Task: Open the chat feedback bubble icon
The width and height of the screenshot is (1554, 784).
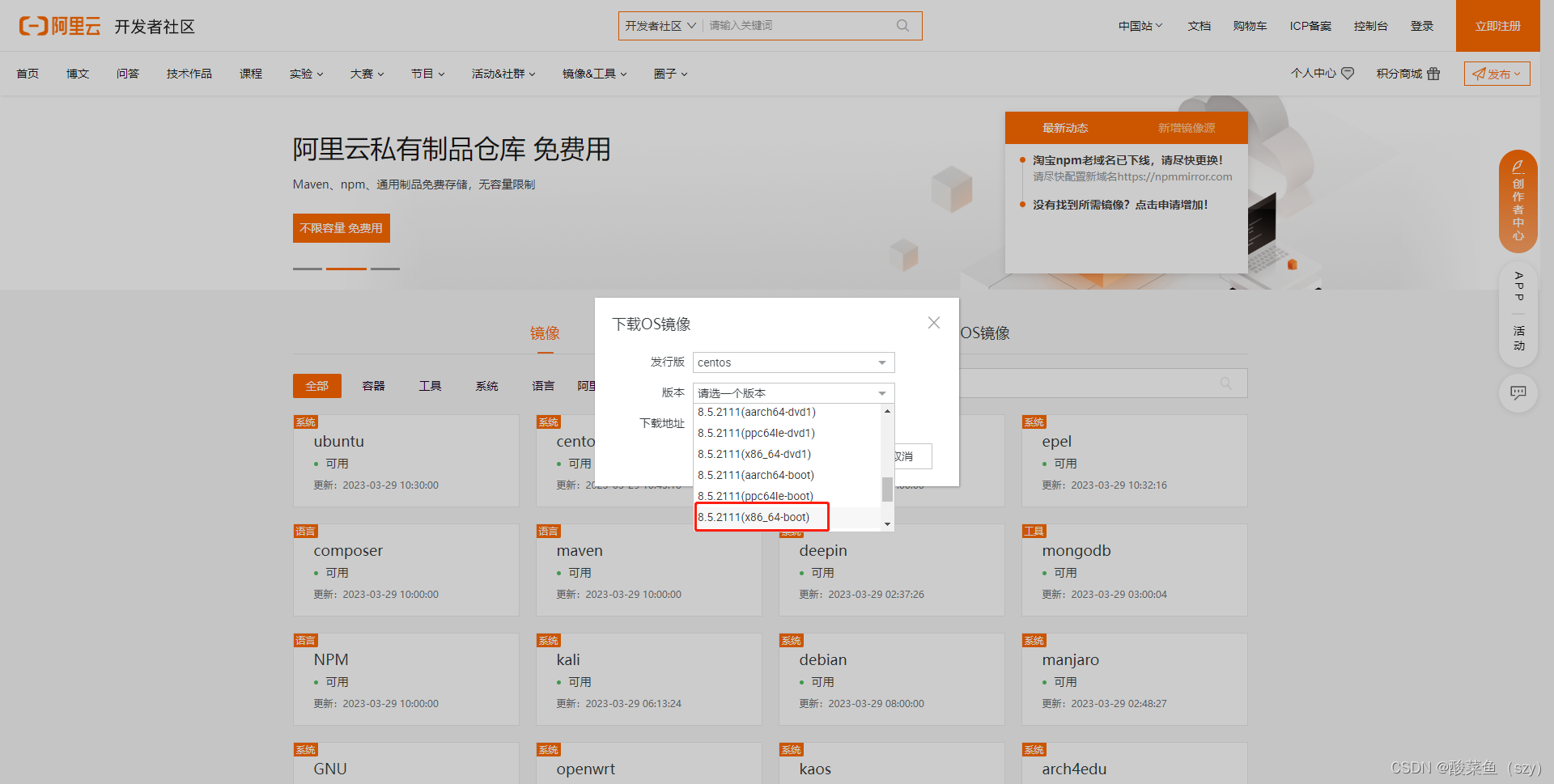Action: pos(1518,393)
